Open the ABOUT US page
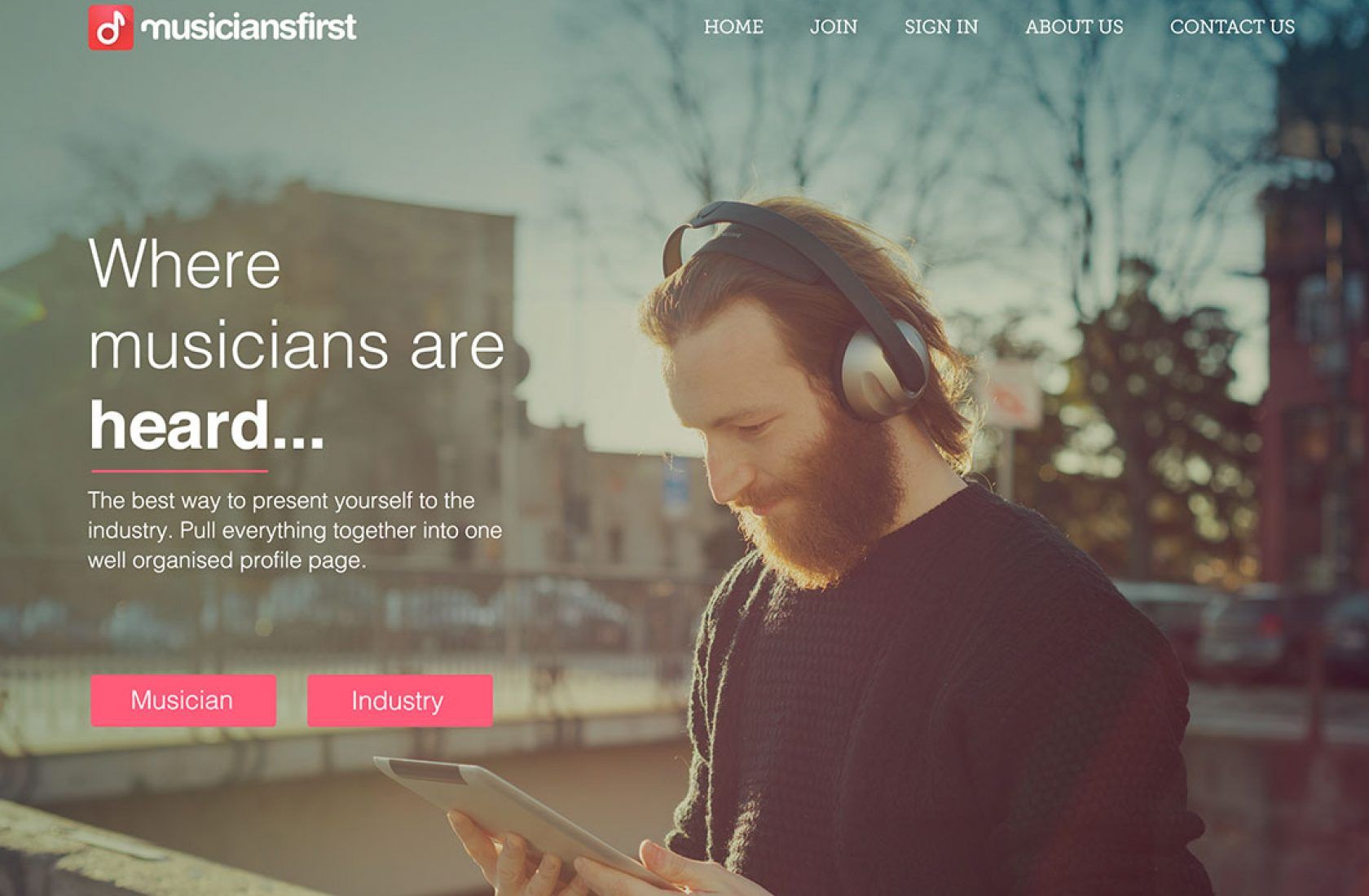The height and width of the screenshot is (896, 1369). point(1074,27)
